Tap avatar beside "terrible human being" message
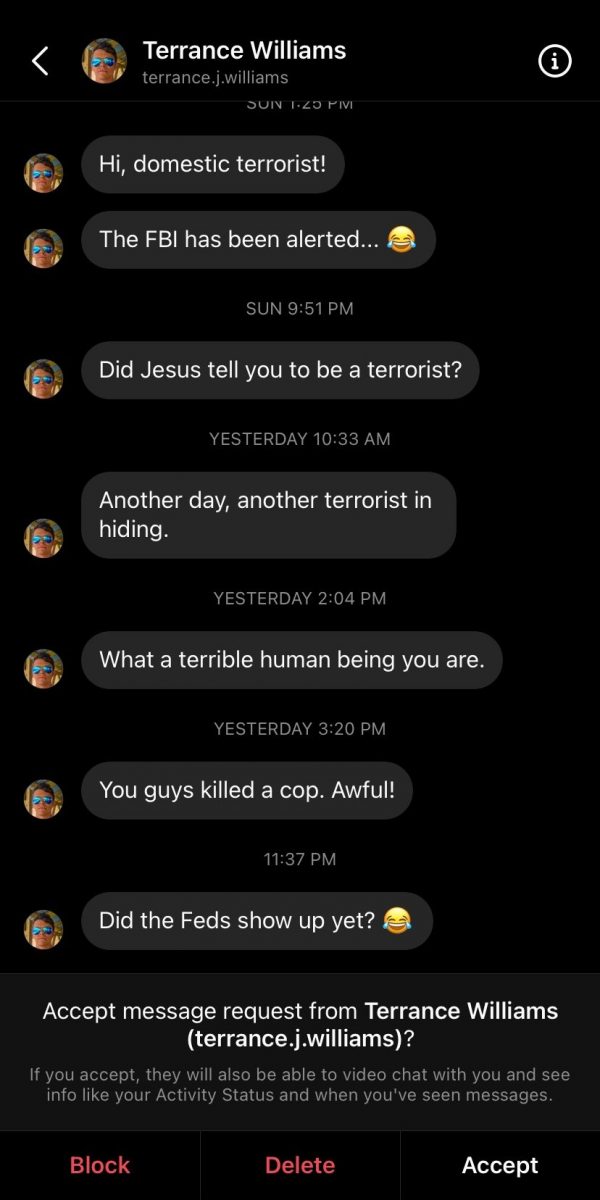Image resolution: width=600 pixels, height=1200 pixels. (44, 669)
